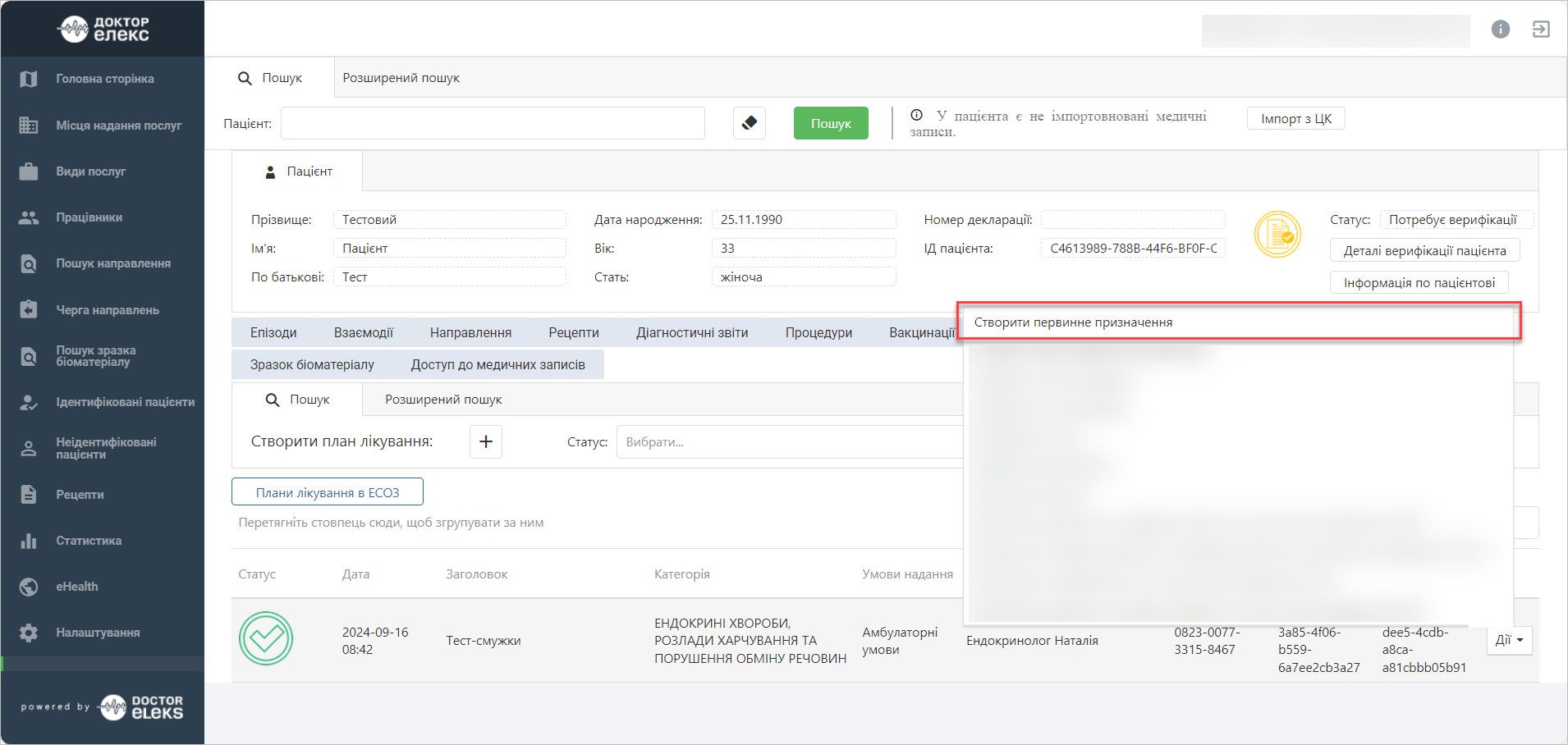This screenshot has width=1568, height=745.
Task: Click the Тест-смужки title cell
Action: coord(483,641)
